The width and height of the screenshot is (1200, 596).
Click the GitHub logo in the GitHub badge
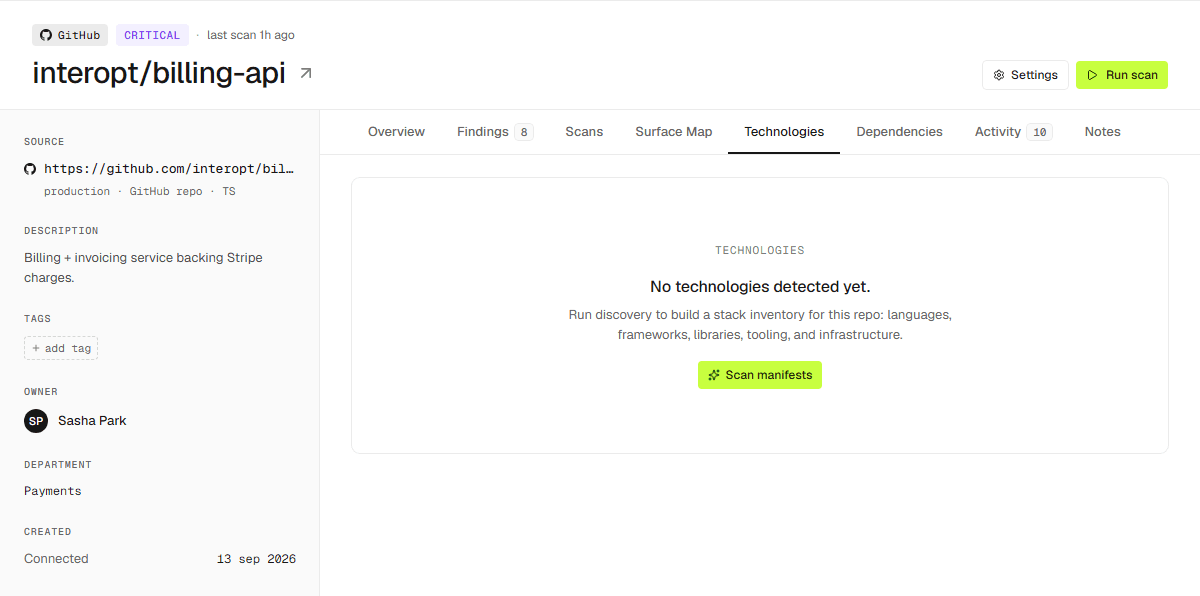pyautogui.click(x=45, y=35)
